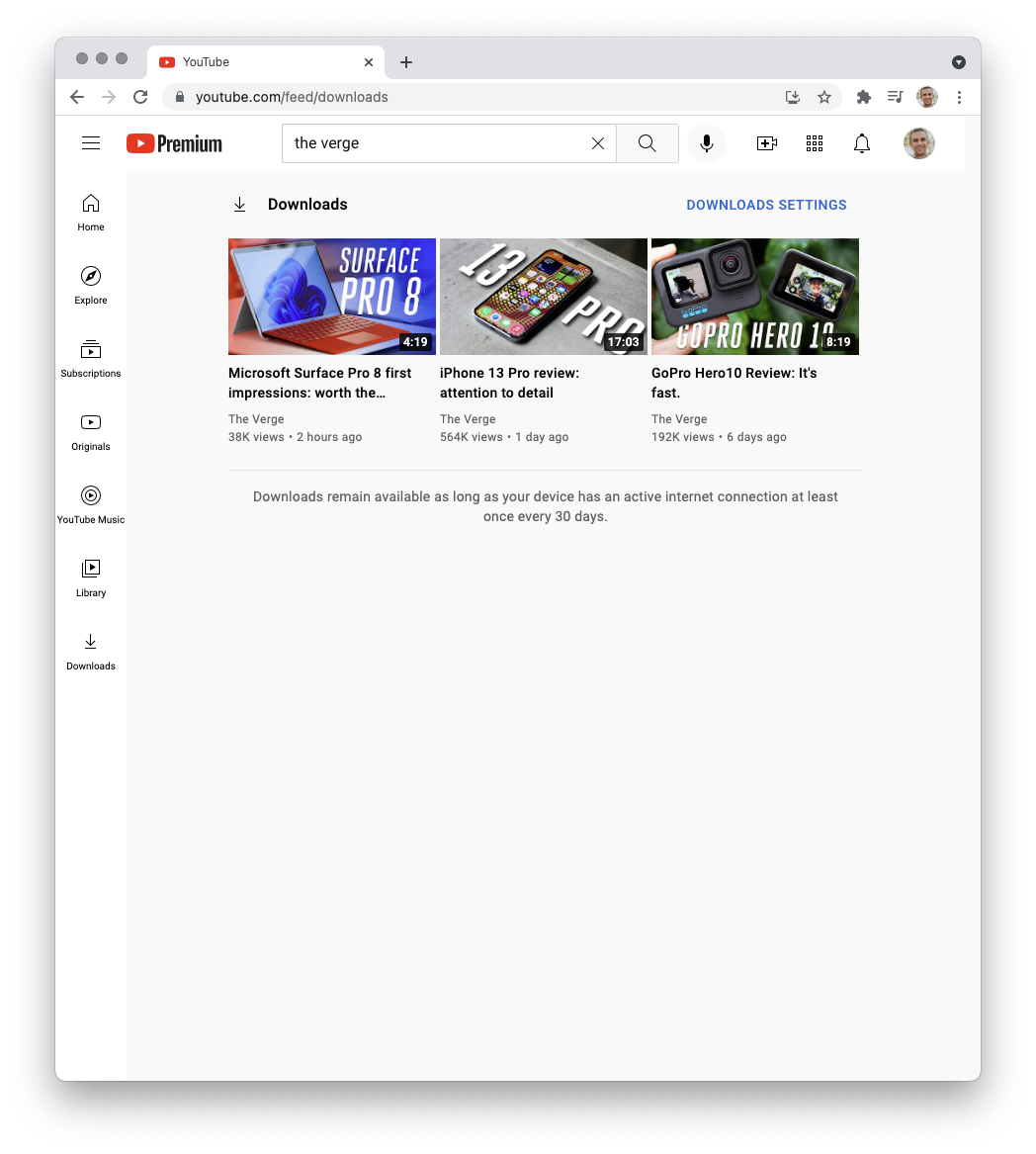Select Home in the sidebar
1036x1154 pixels.
pos(91,212)
